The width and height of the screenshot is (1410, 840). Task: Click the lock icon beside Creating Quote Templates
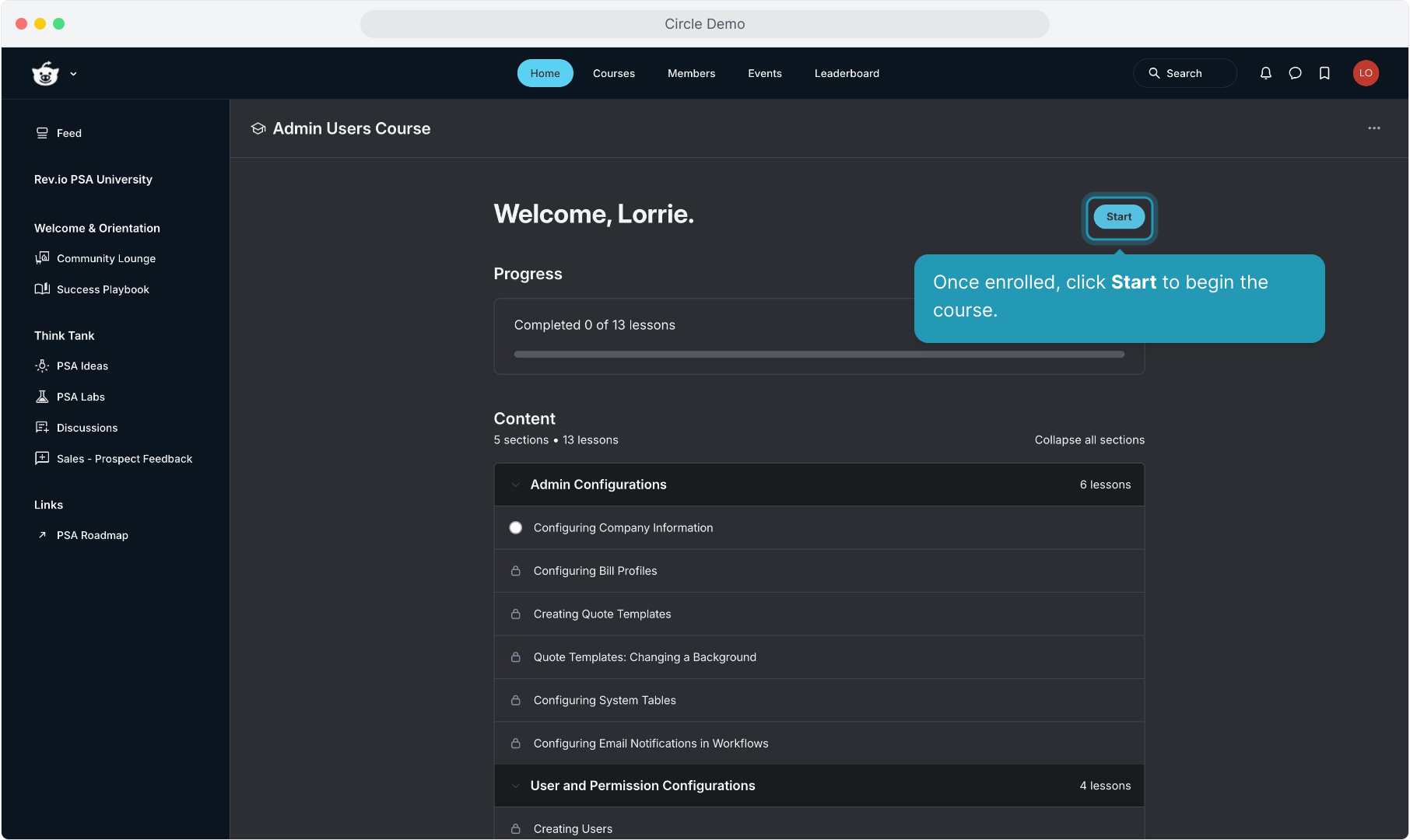point(515,614)
